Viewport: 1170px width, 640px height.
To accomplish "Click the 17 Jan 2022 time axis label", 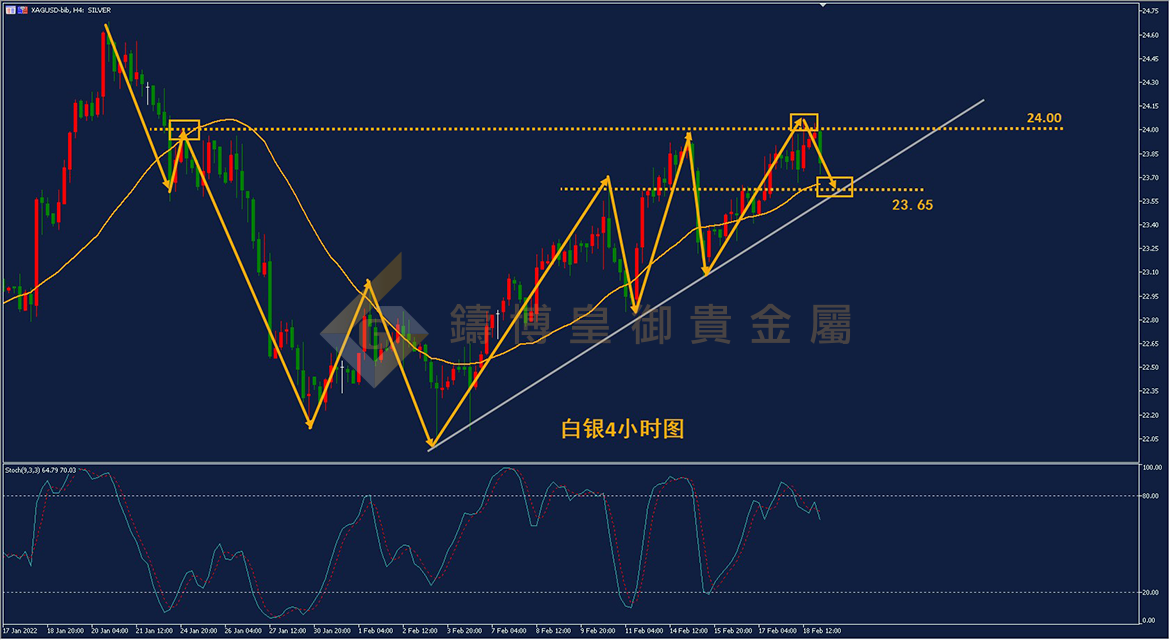I will 20,630.
